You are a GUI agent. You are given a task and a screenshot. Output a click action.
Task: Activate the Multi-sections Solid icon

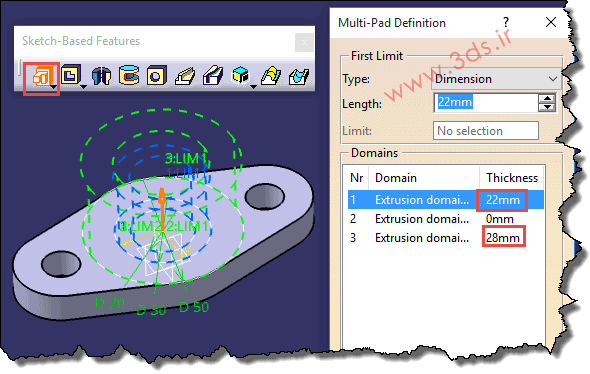pyautogui.click(x=271, y=76)
